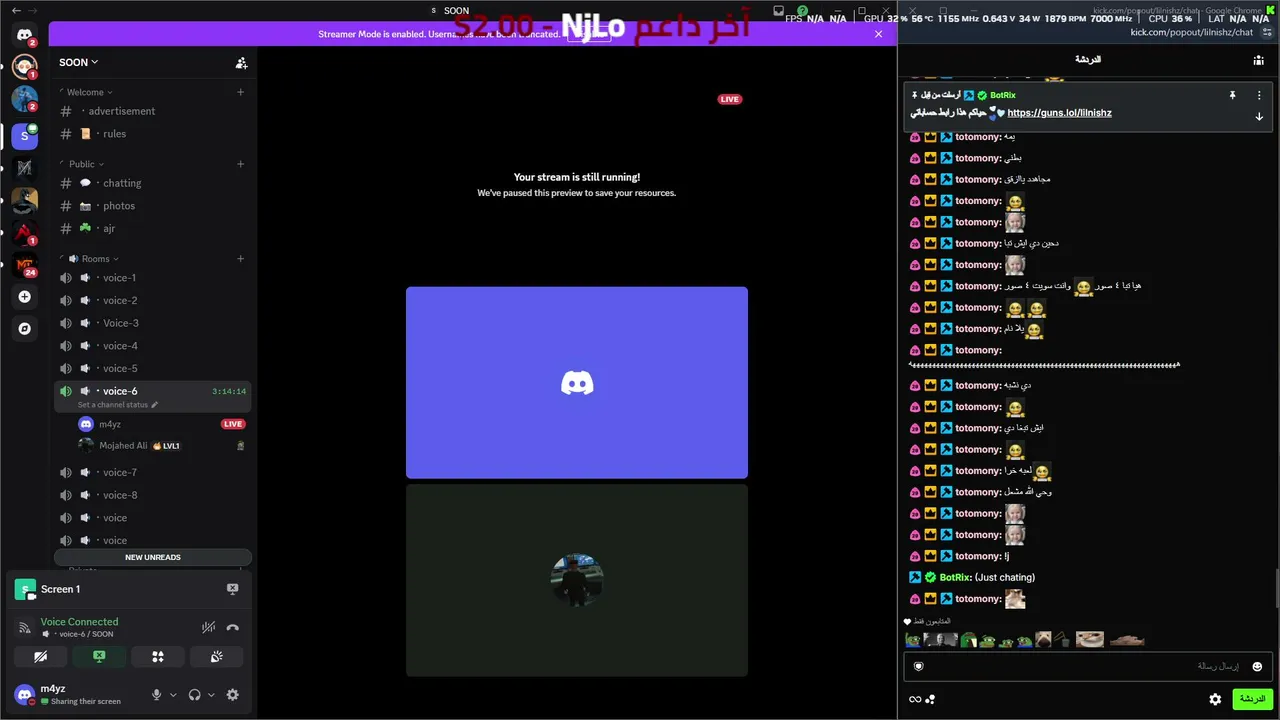Mute the microphone in user panel
Image resolution: width=1280 pixels, height=720 pixels.
pyautogui.click(x=156, y=695)
